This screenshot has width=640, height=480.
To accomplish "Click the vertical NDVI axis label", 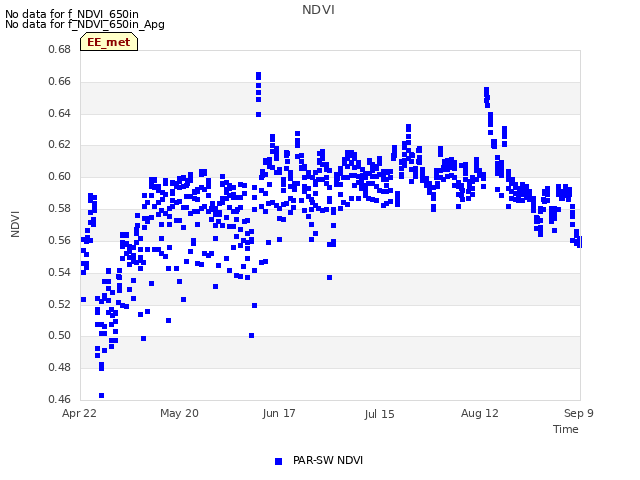I will point(15,224).
